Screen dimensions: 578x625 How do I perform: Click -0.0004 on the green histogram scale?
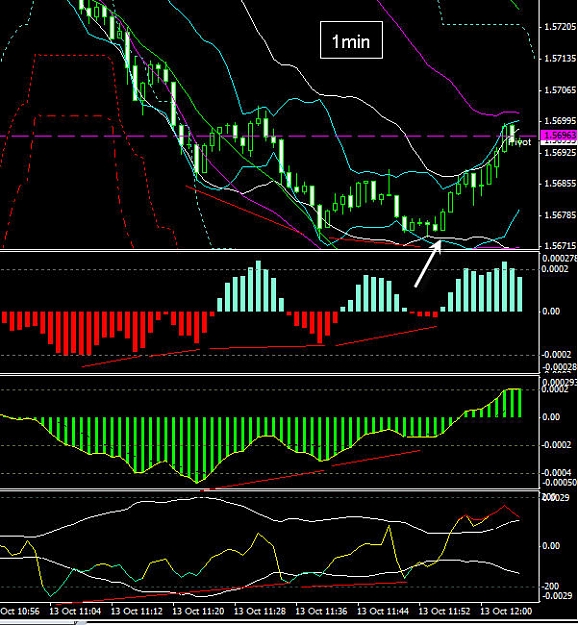coord(557,473)
